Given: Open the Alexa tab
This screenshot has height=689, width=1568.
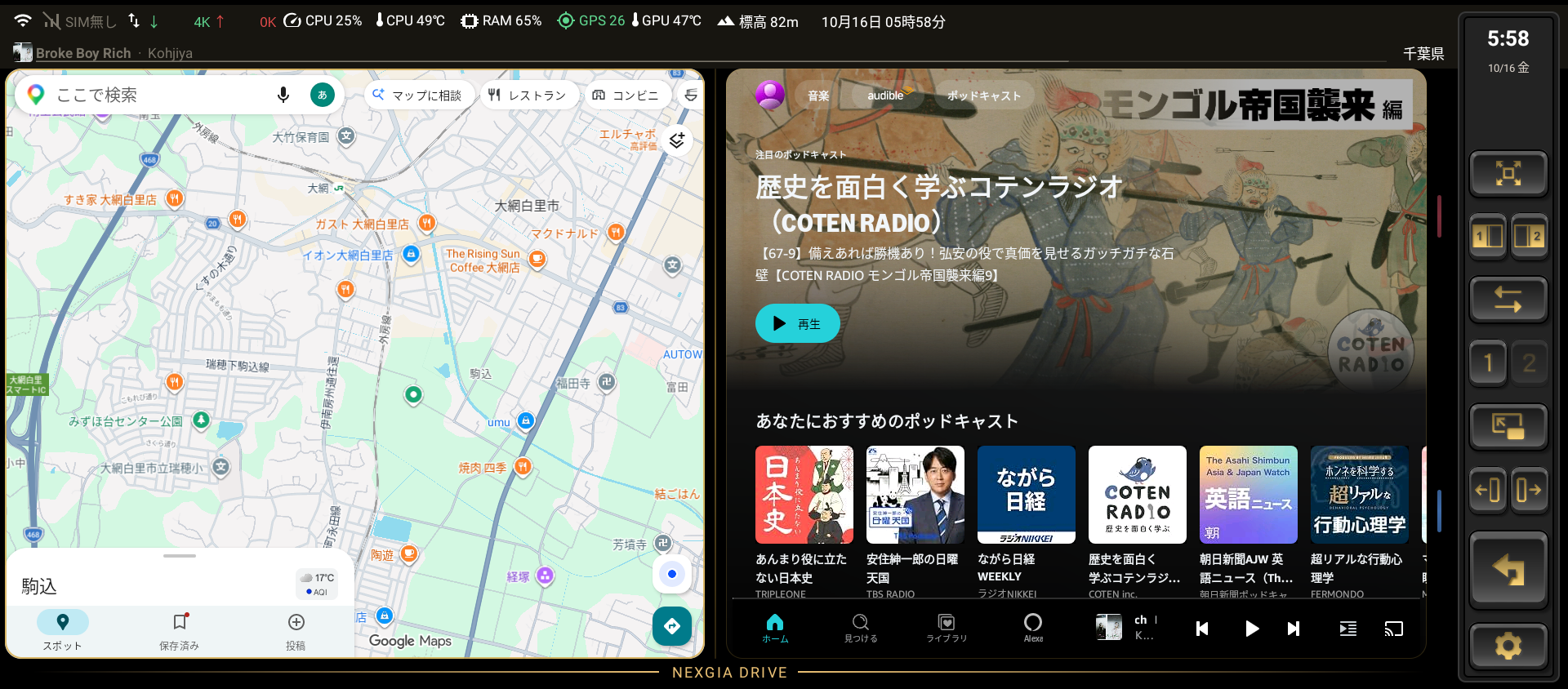Looking at the screenshot, I should (1033, 629).
